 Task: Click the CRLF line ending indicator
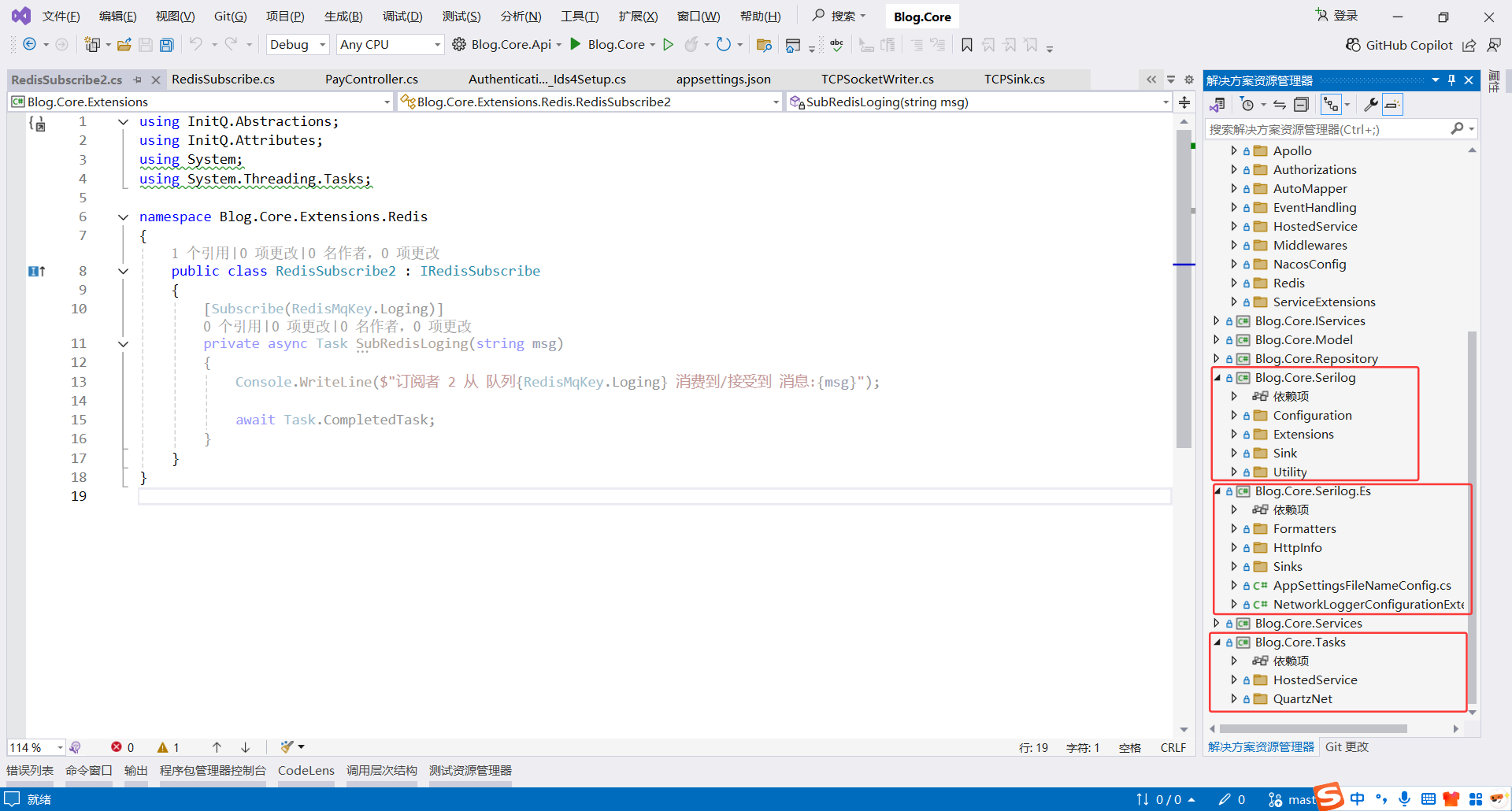(x=1173, y=748)
